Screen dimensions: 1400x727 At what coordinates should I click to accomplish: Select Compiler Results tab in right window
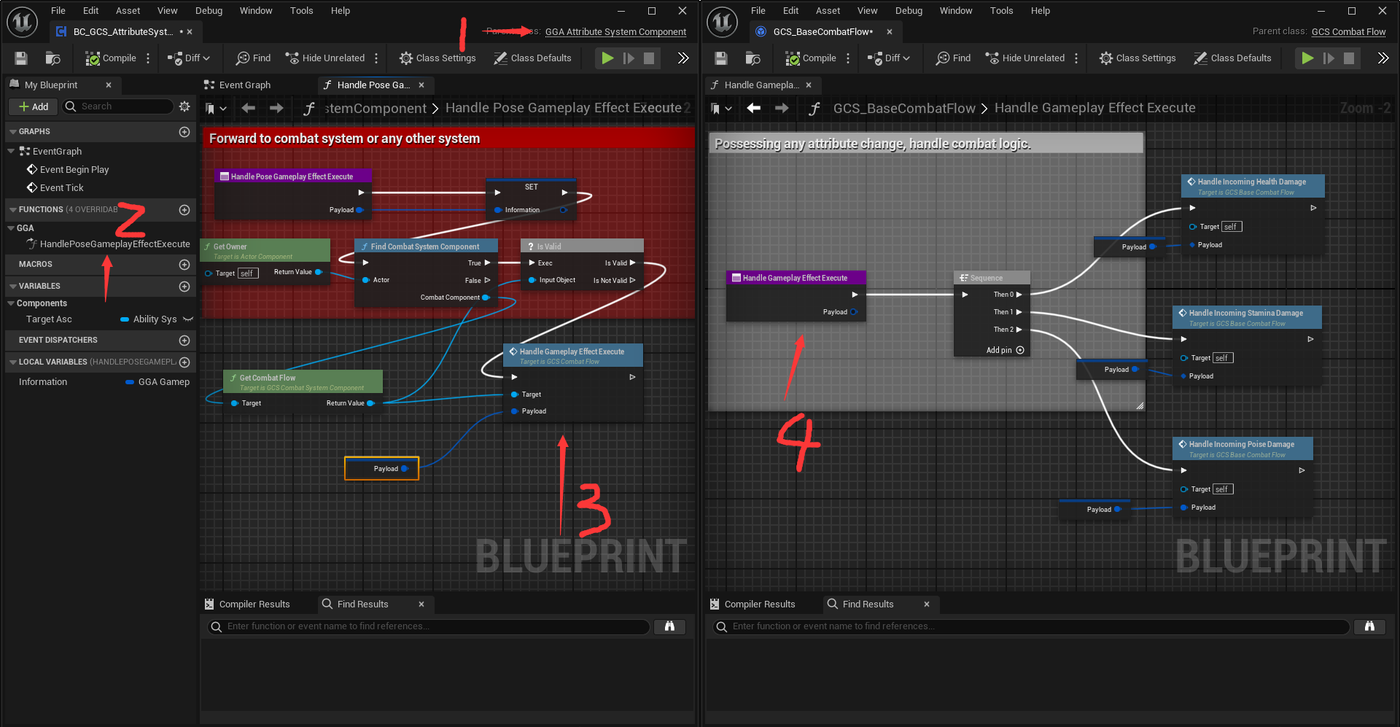753,604
